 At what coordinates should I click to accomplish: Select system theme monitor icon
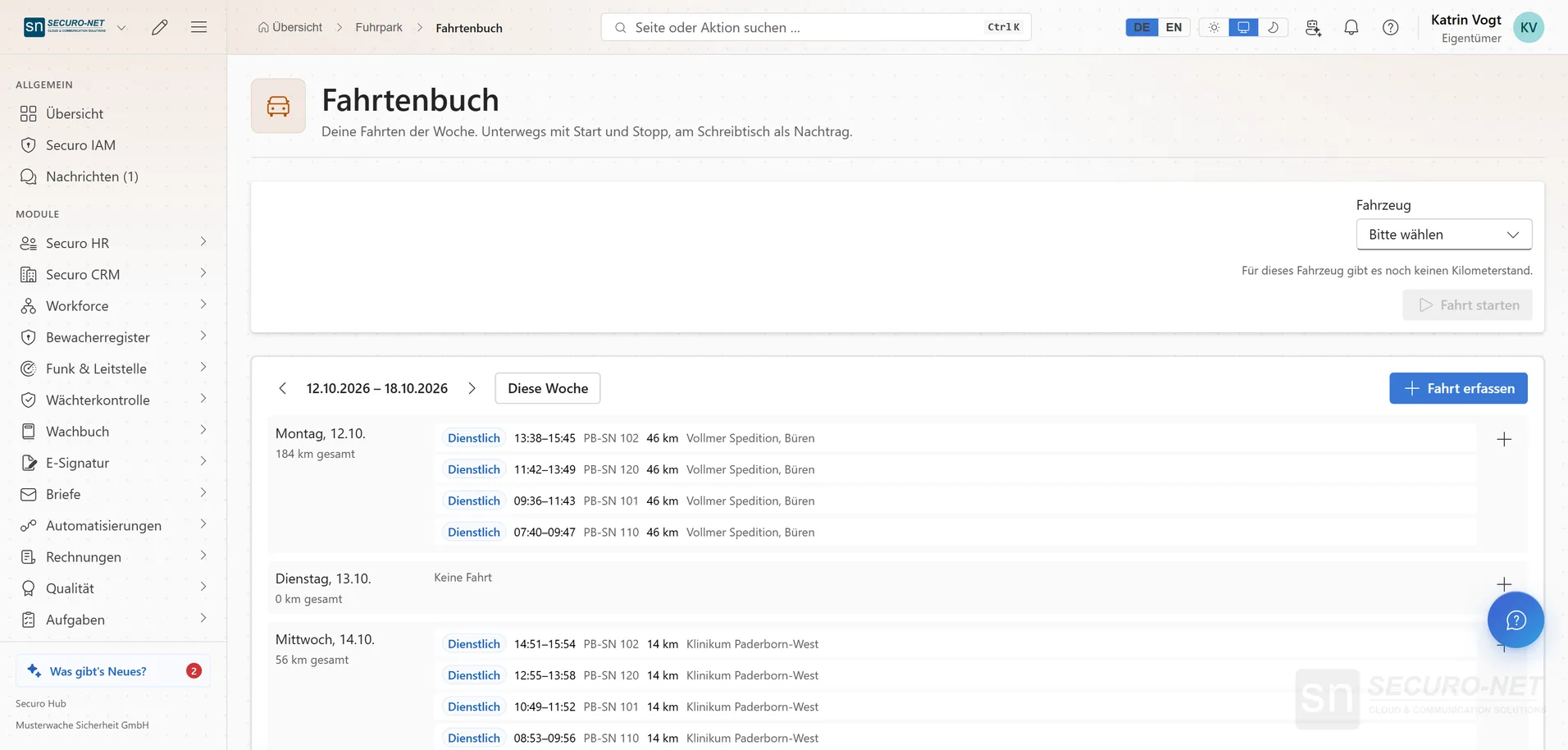click(x=1243, y=27)
